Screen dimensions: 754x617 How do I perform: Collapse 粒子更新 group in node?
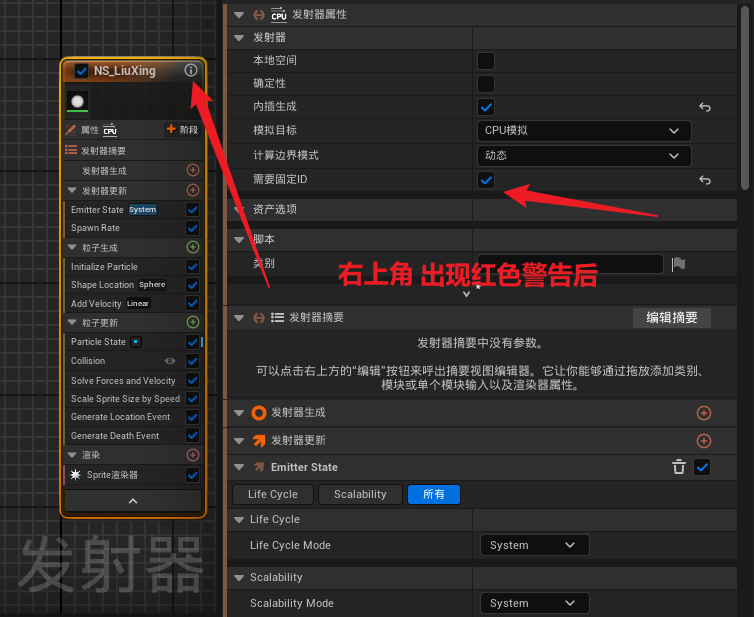pos(72,322)
